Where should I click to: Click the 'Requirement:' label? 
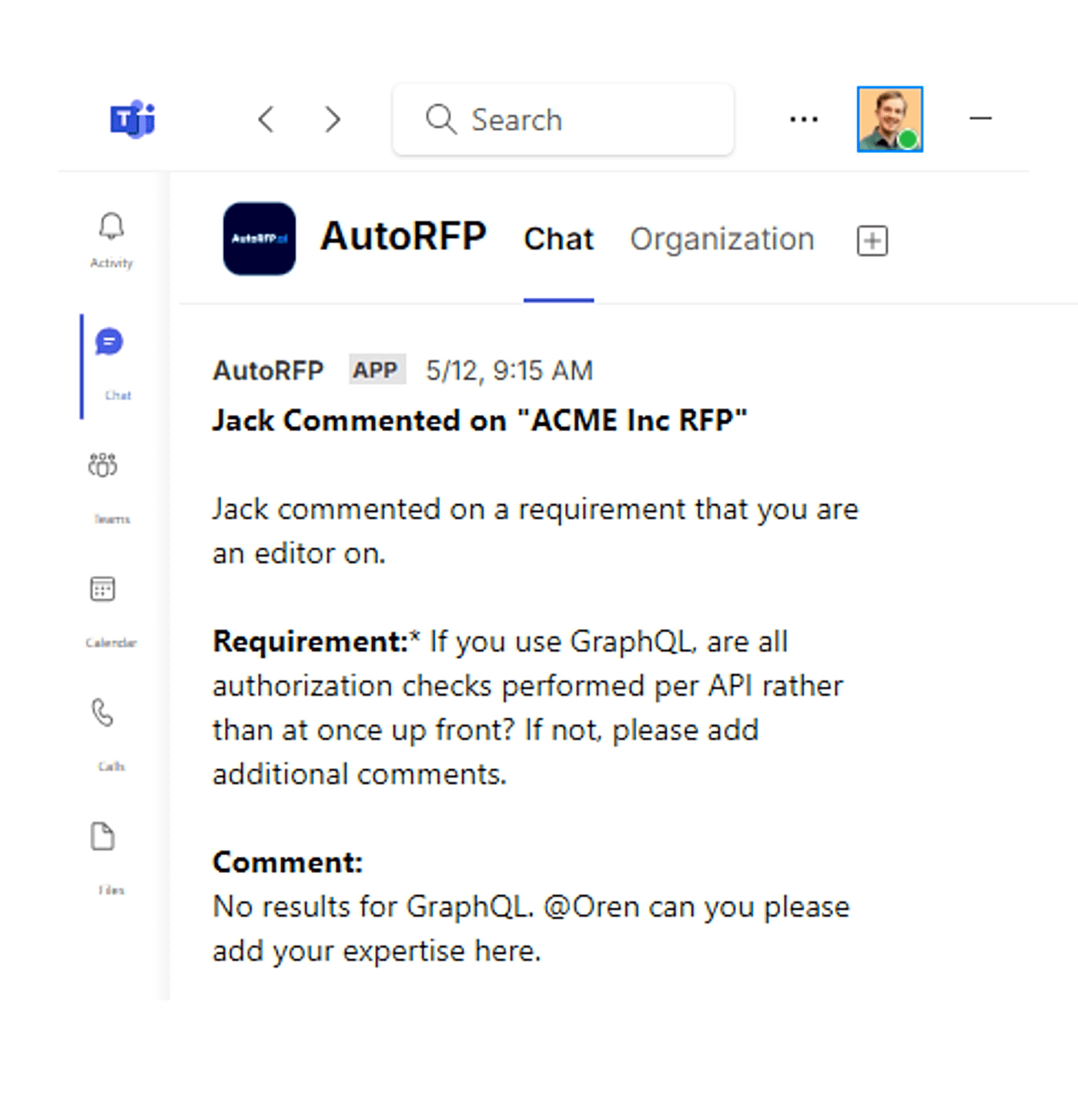point(310,641)
